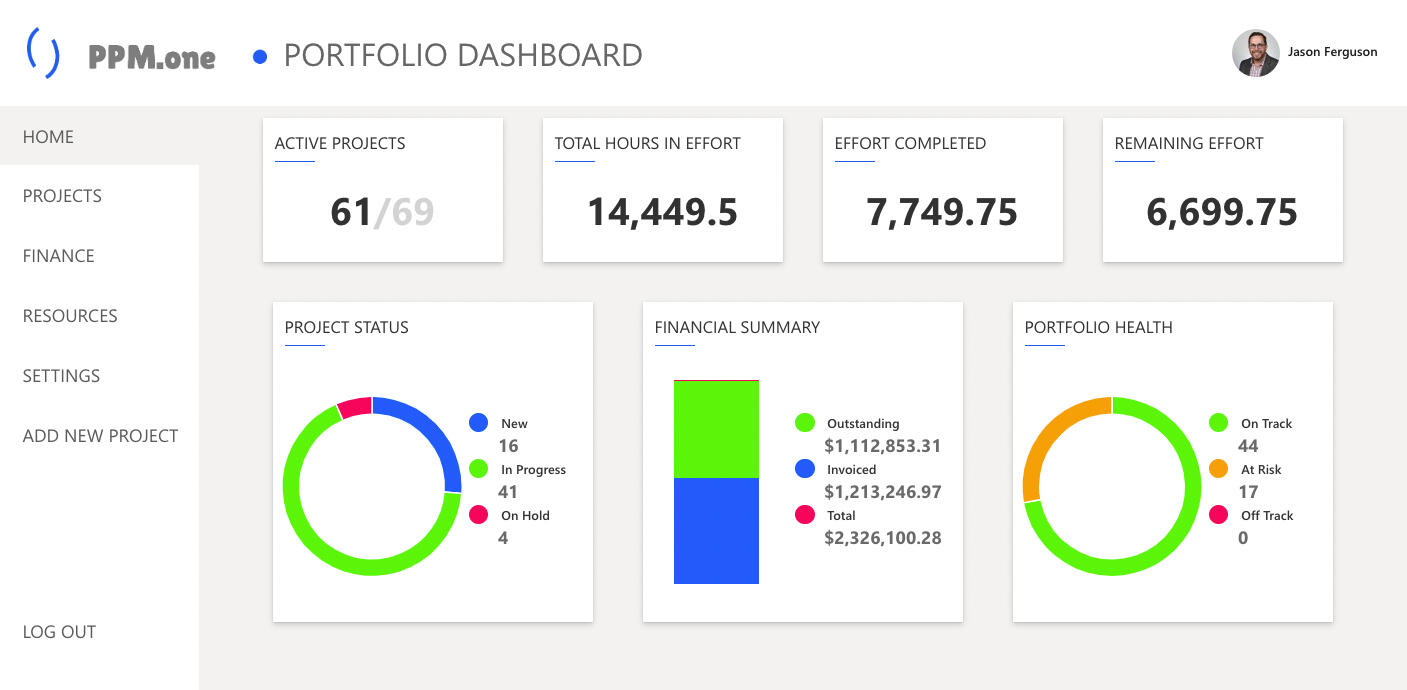Screen dimensions: 1407x690
Task: Click Jason Ferguson's profile avatar
Action: (1255, 53)
